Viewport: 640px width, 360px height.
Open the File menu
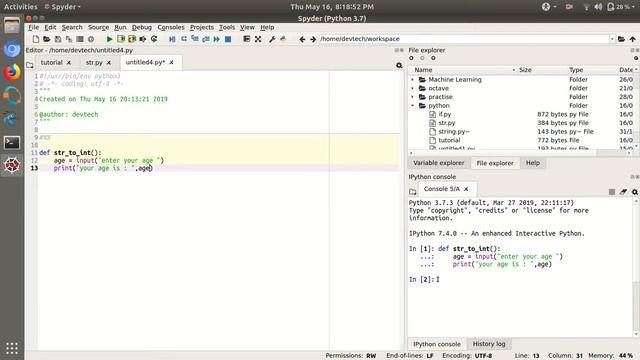coord(33,27)
